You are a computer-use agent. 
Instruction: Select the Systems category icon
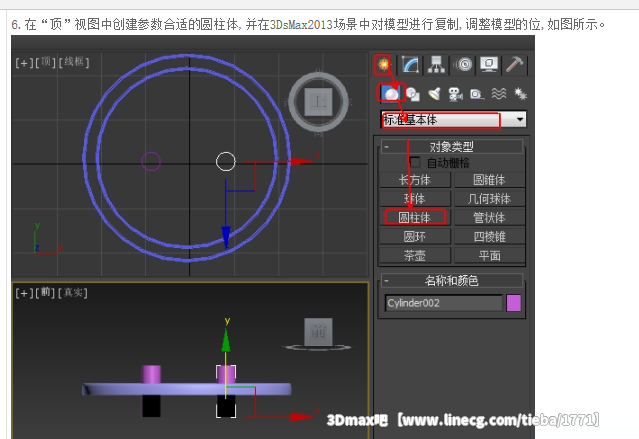[x=520, y=94]
